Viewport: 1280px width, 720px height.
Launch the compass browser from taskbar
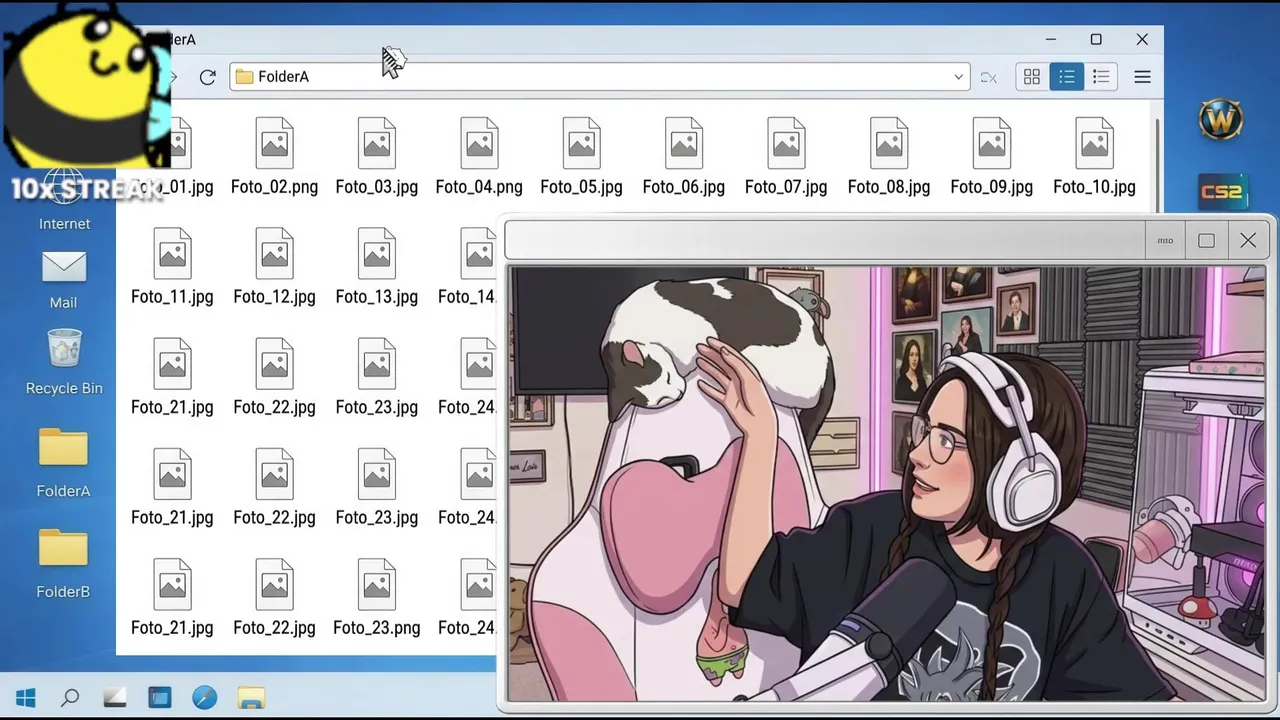(204, 697)
